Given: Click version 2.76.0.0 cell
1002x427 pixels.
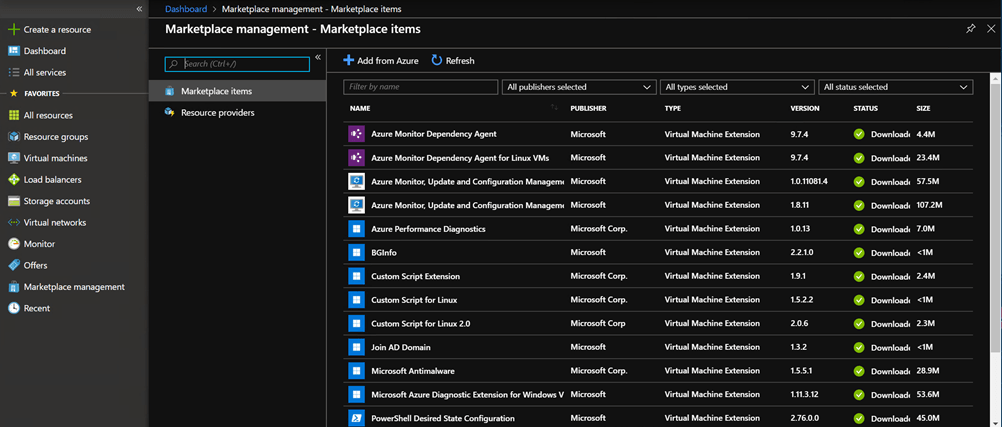Looking at the screenshot, I should pyautogui.click(x=804, y=418).
